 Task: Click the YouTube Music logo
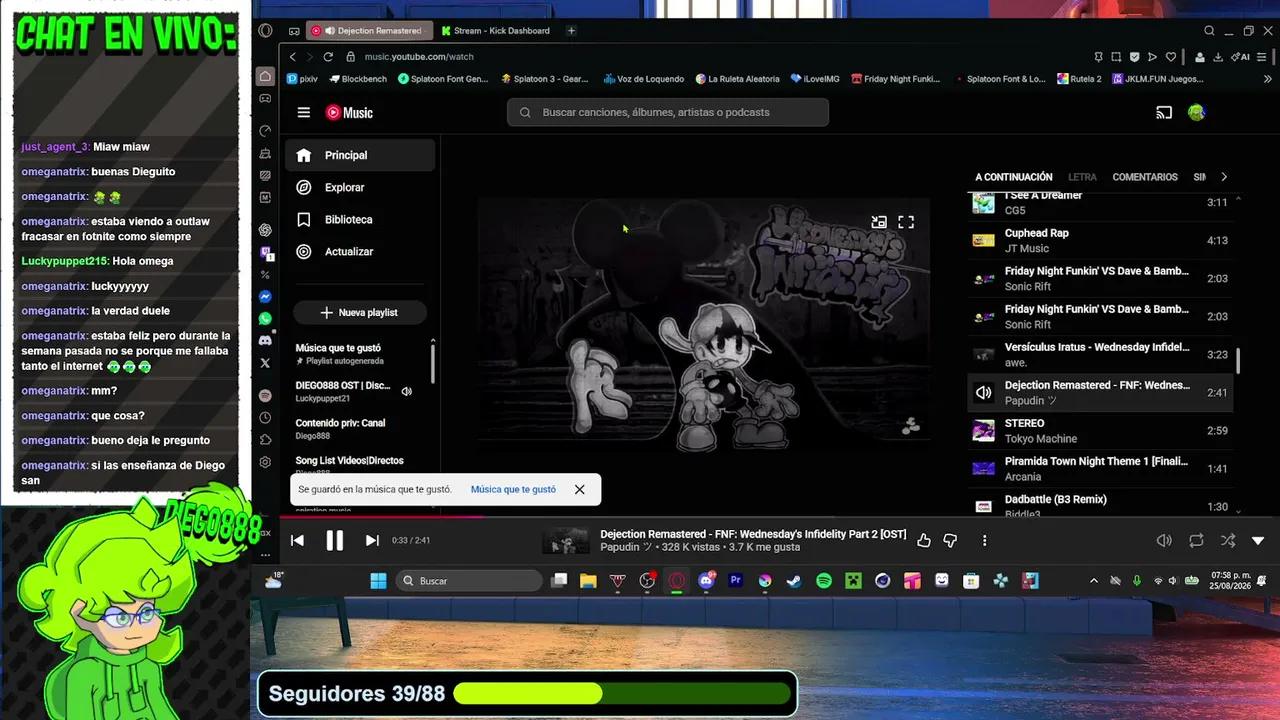tap(349, 113)
